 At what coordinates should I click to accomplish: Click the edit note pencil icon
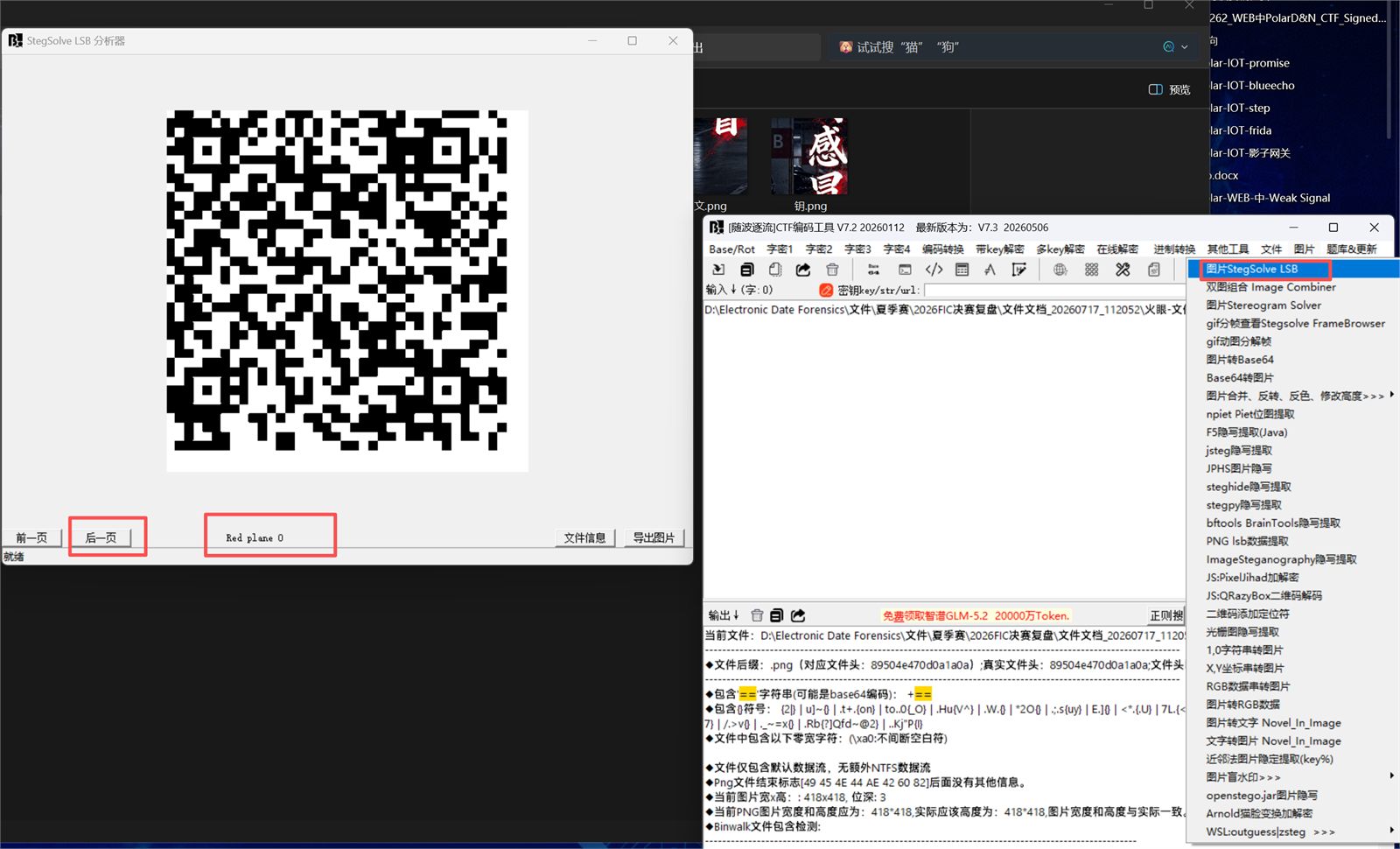pyautogui.click(x=1018, y=270)
